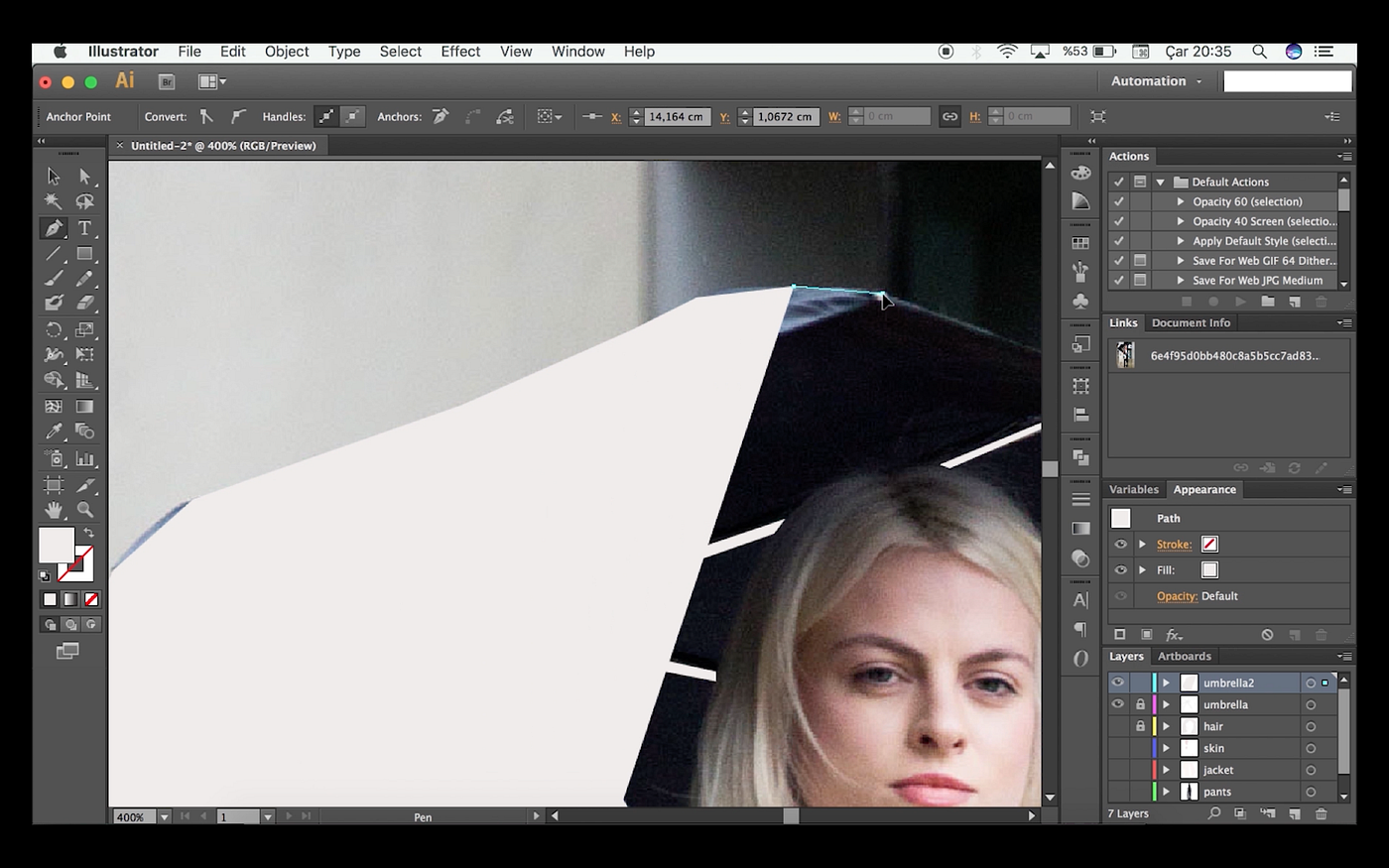
Task: Expand the hair layer
Action: click(x=1167, y=726)
